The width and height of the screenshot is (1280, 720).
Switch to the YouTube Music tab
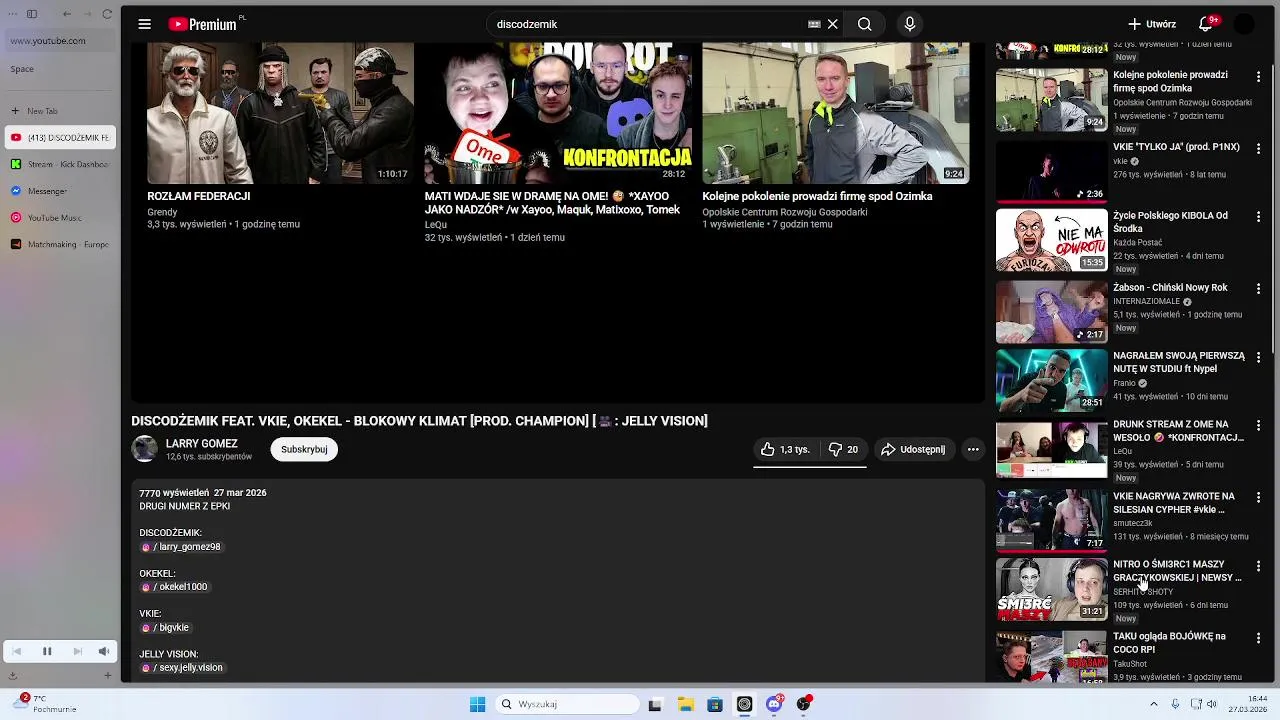(x=60, y=218)
